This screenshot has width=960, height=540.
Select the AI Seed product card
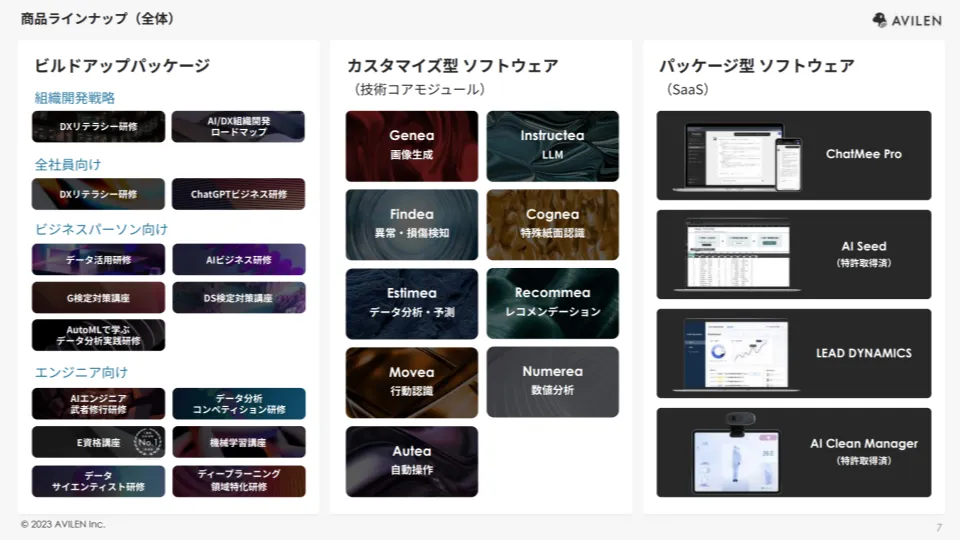tap(793, 254)
